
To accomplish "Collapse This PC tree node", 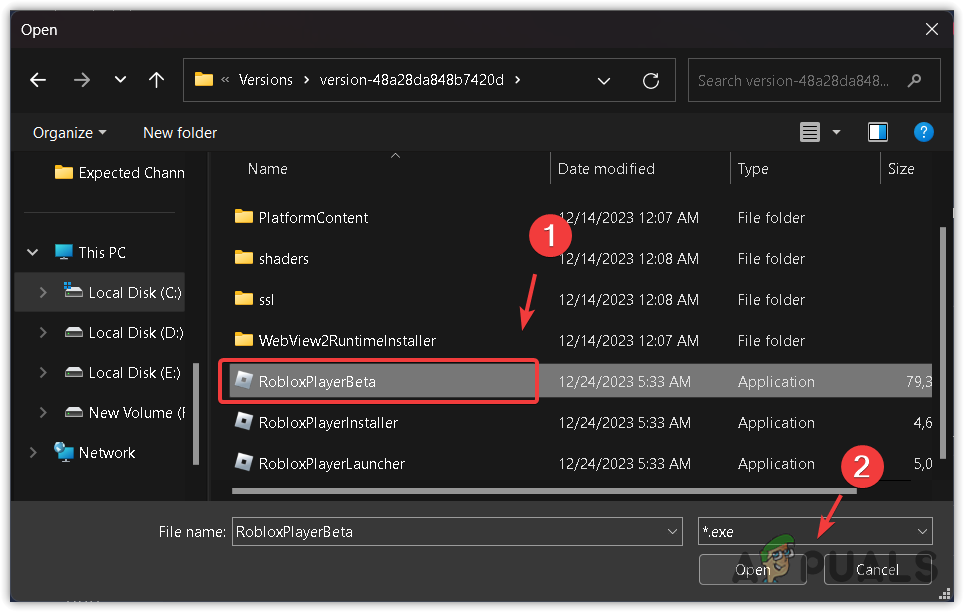I will [x=33, y=252].
